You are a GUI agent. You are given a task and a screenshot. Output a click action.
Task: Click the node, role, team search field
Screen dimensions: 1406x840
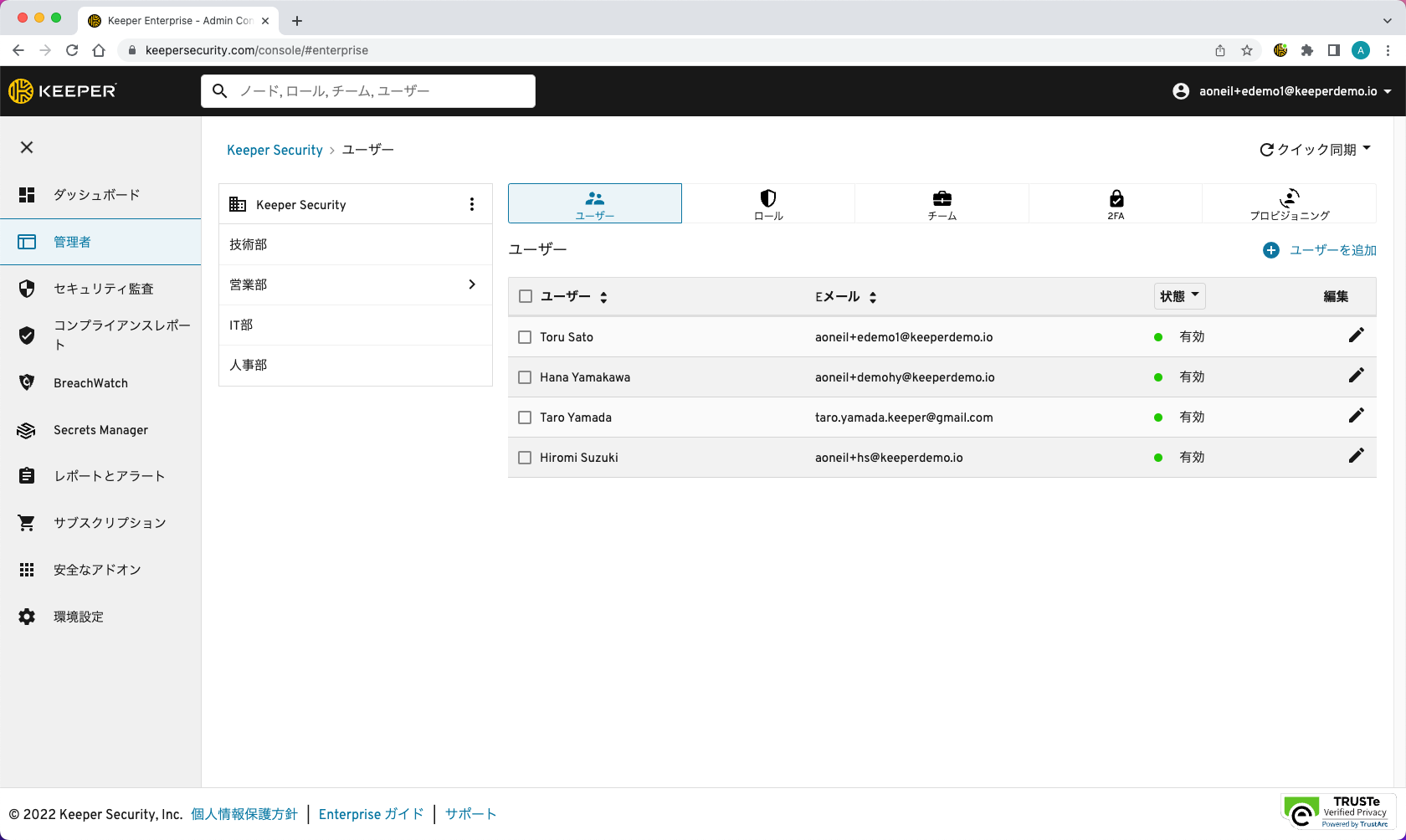click(x=368, y=91)
